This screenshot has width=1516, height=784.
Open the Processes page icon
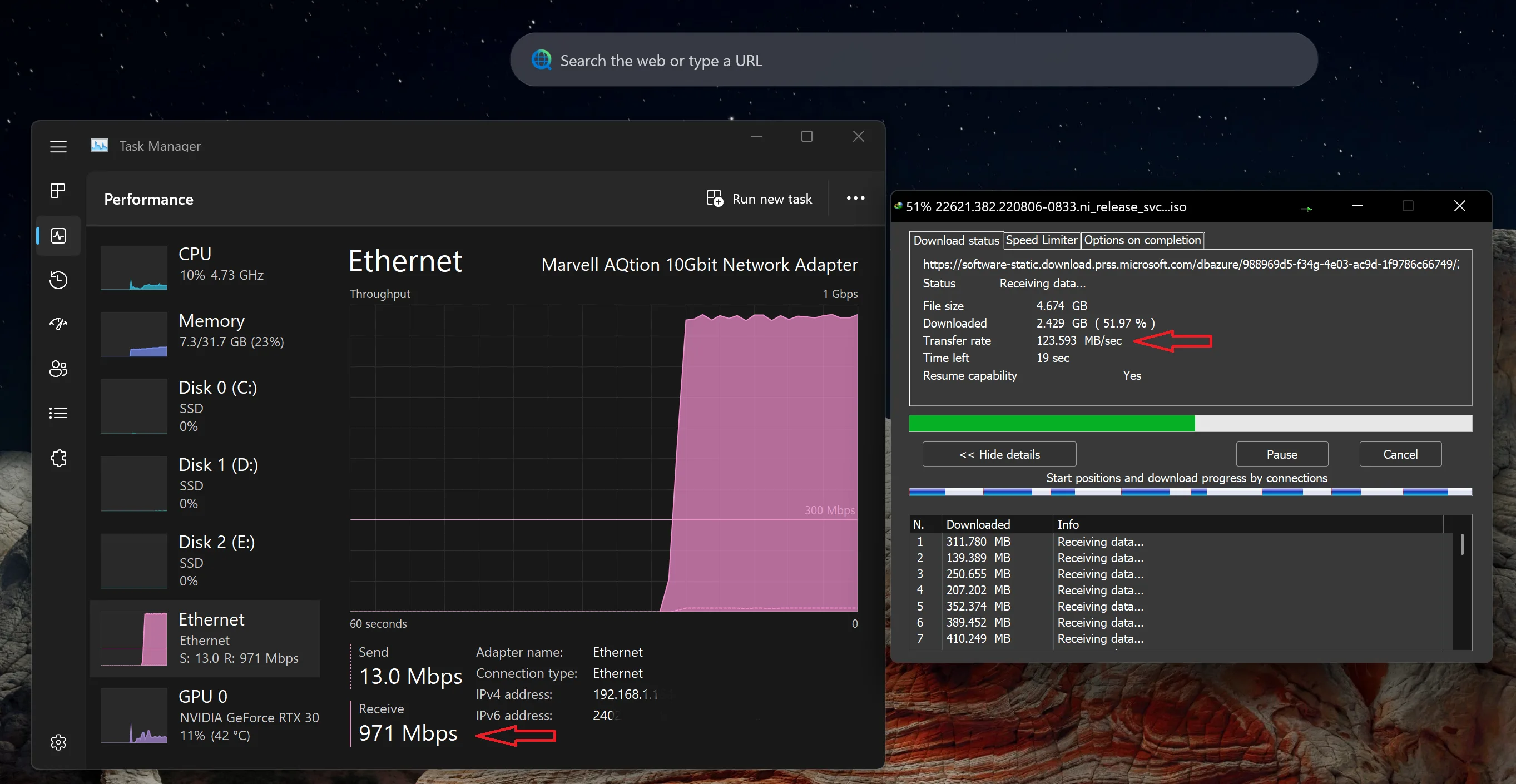(x=58, y=191)
